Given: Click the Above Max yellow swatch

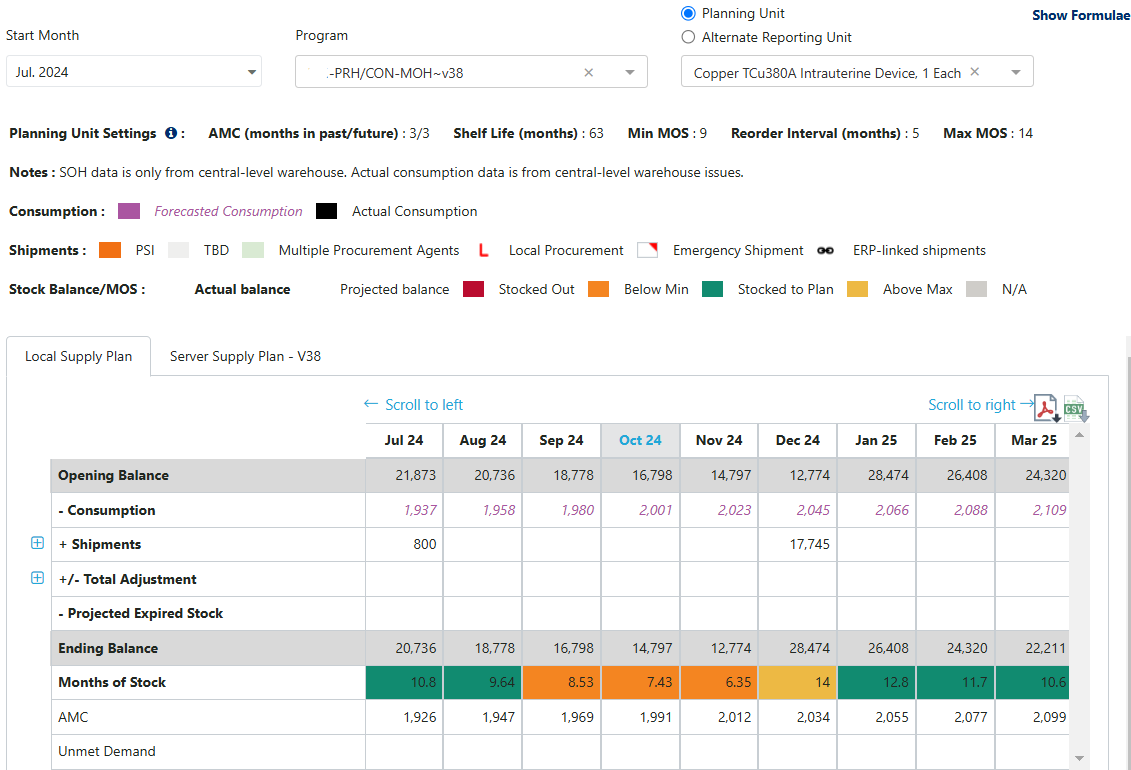Looking at the screenshot, I should pos(858,289).
